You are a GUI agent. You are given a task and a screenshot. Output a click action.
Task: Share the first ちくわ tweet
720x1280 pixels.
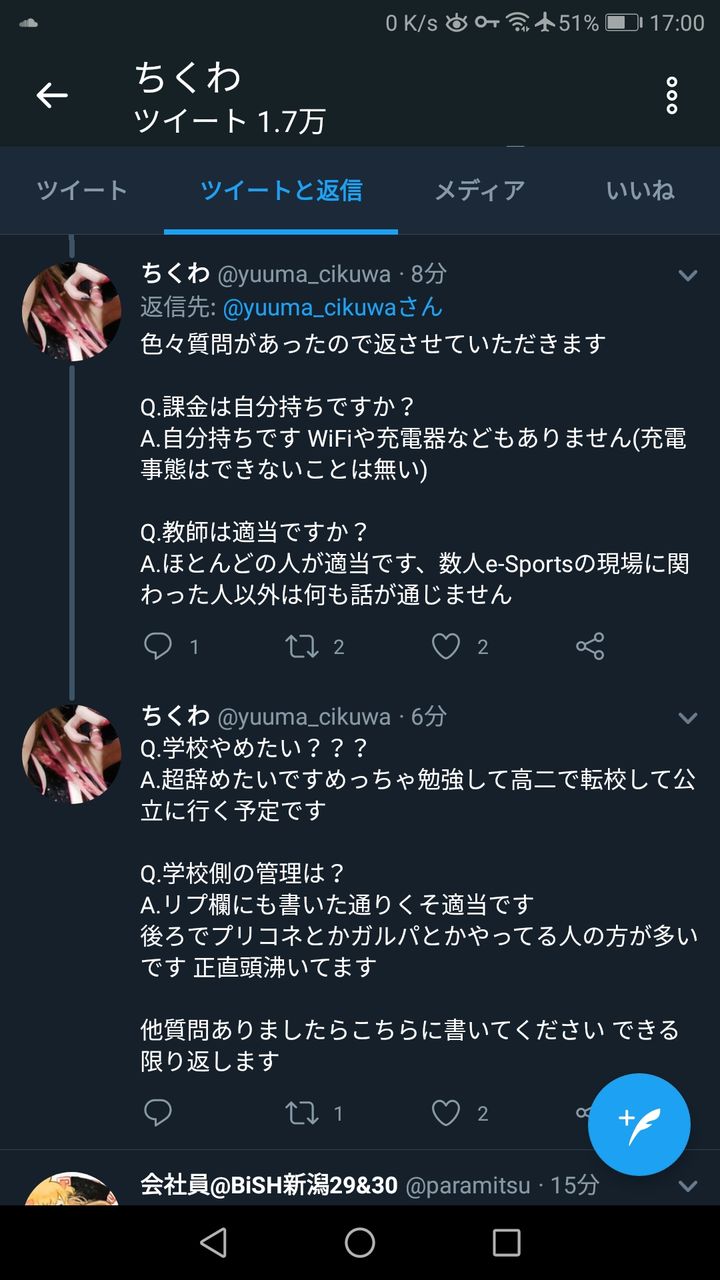(x=590, y=646)
